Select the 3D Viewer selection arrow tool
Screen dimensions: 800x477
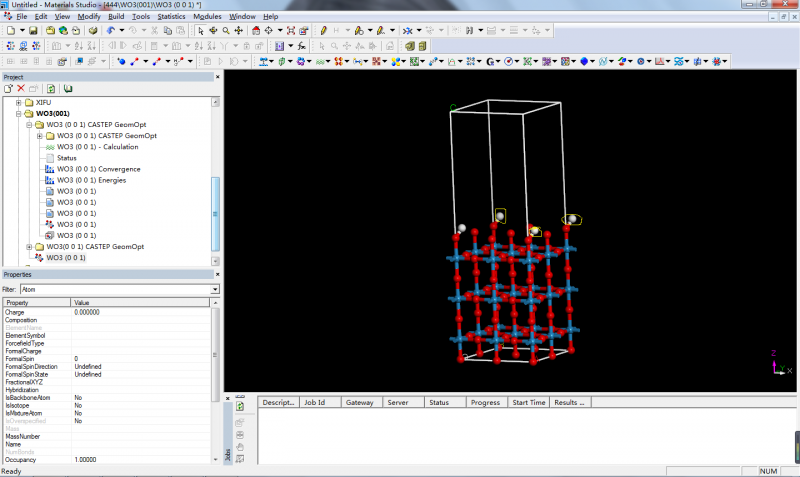200,31
